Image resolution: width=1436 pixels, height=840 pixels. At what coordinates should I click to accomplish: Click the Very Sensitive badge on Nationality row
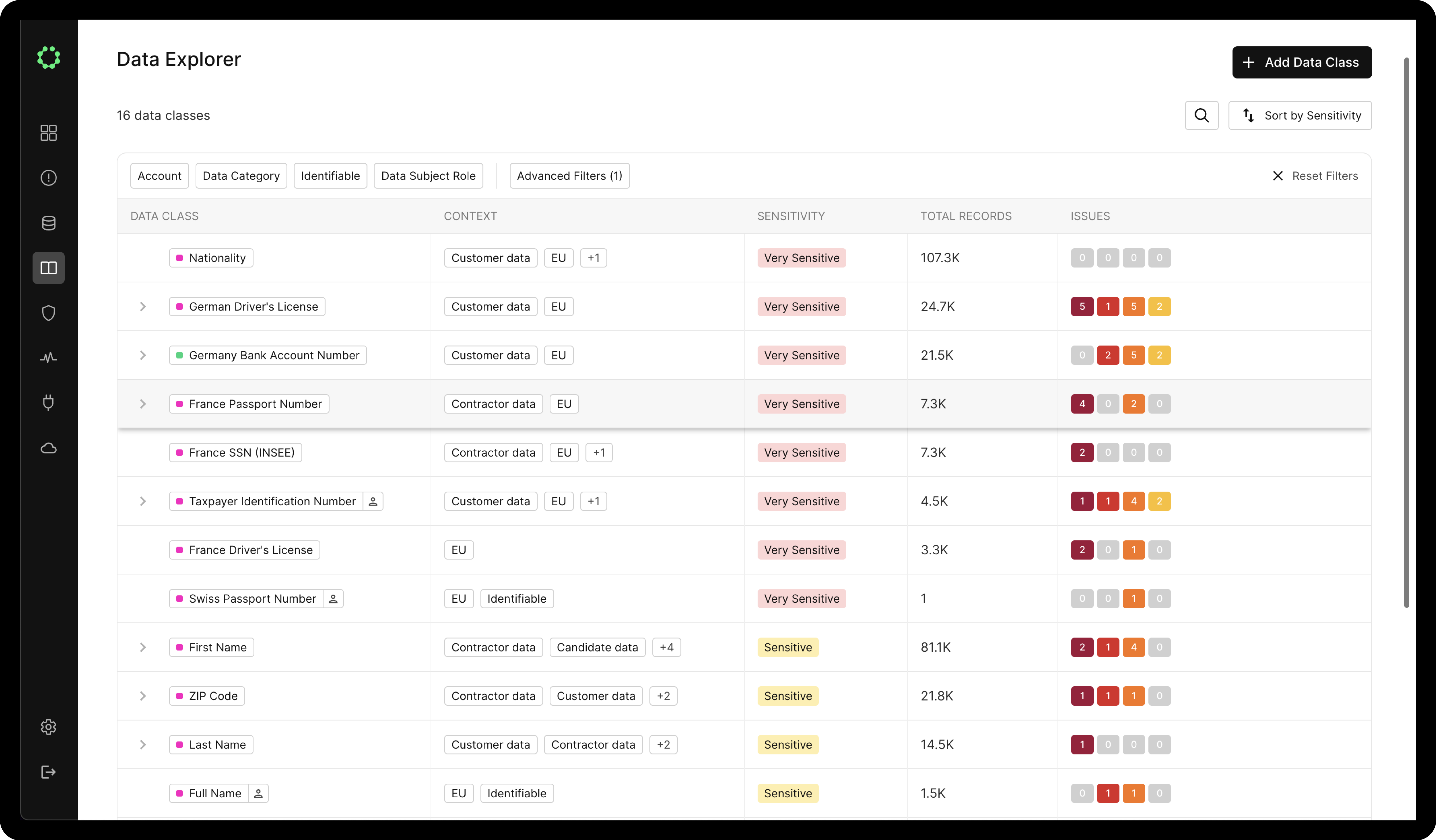click(801, 257)
